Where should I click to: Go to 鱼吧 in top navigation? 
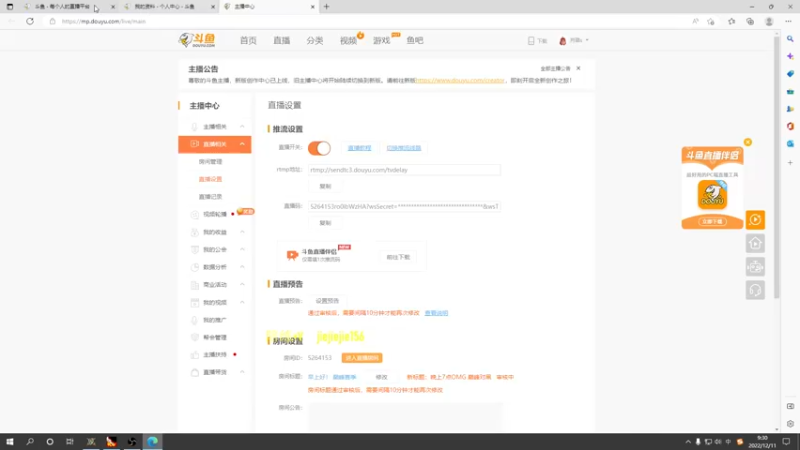(415, 40)
